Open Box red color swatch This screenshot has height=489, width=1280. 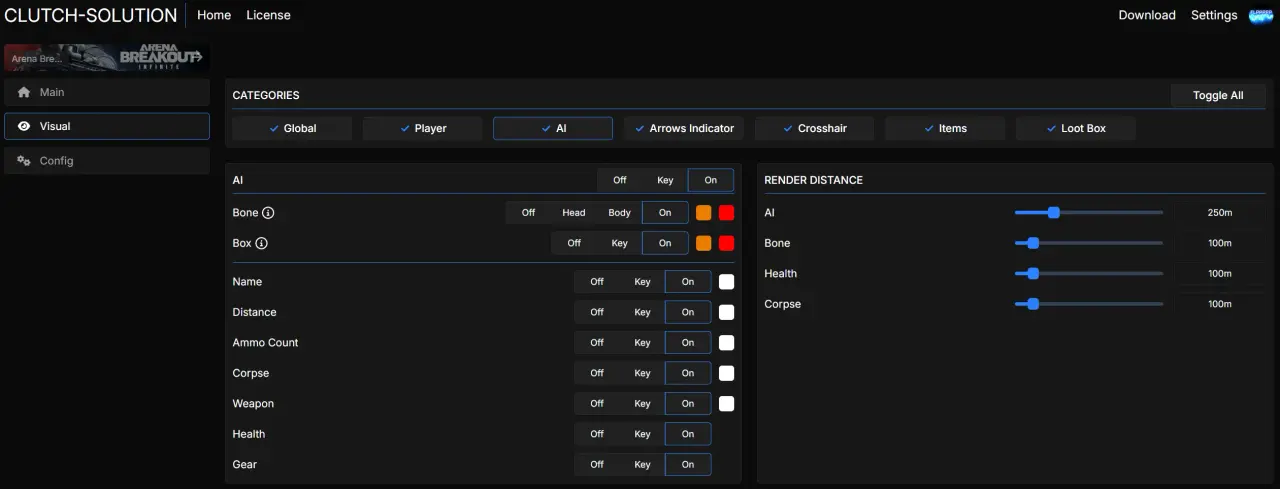(x=727, y=243)
